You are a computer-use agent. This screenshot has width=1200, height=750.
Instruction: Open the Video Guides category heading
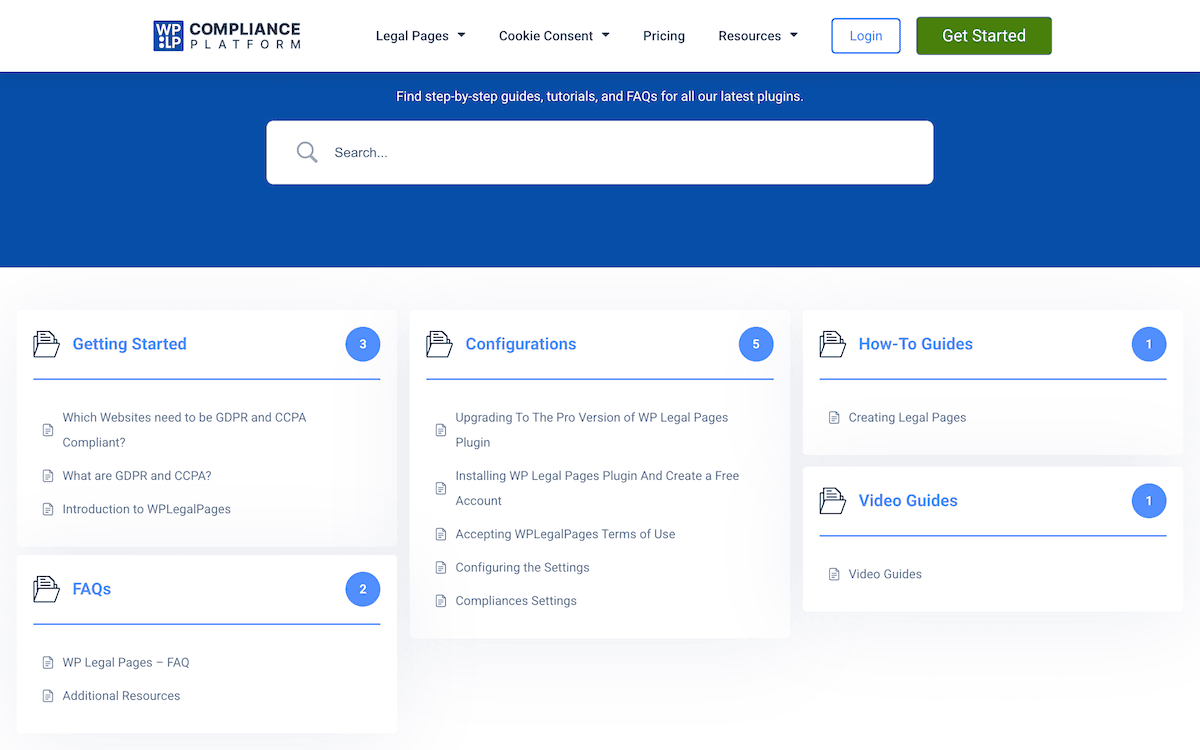coord(908,501)
